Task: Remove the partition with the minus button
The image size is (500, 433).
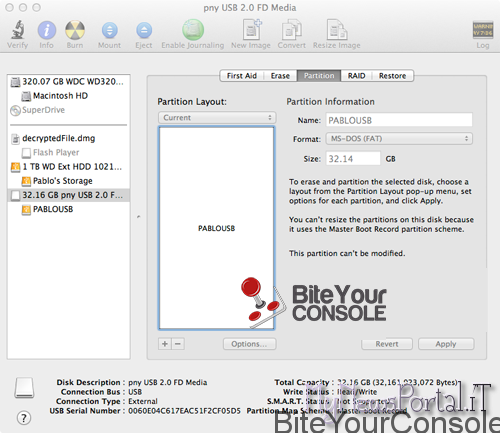Action: point(178,344)
